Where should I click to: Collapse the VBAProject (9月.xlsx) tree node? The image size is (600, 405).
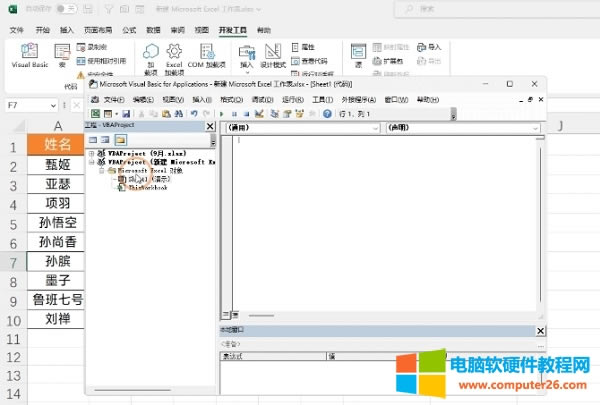(x=91, y=153)
